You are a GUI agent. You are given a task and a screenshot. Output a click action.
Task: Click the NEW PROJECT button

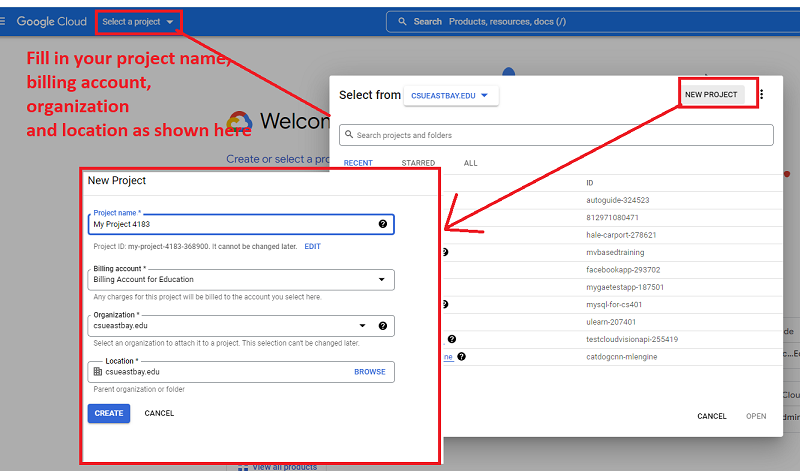coord(711,95)
